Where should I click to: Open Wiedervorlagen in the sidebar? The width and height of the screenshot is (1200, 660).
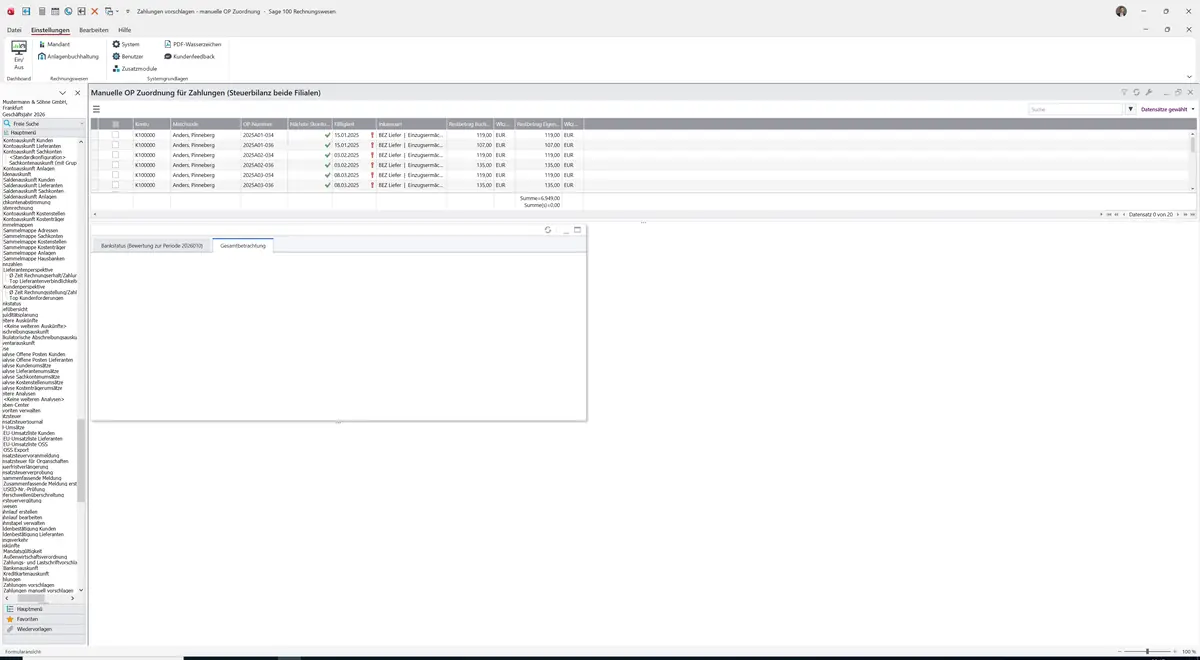42,629
